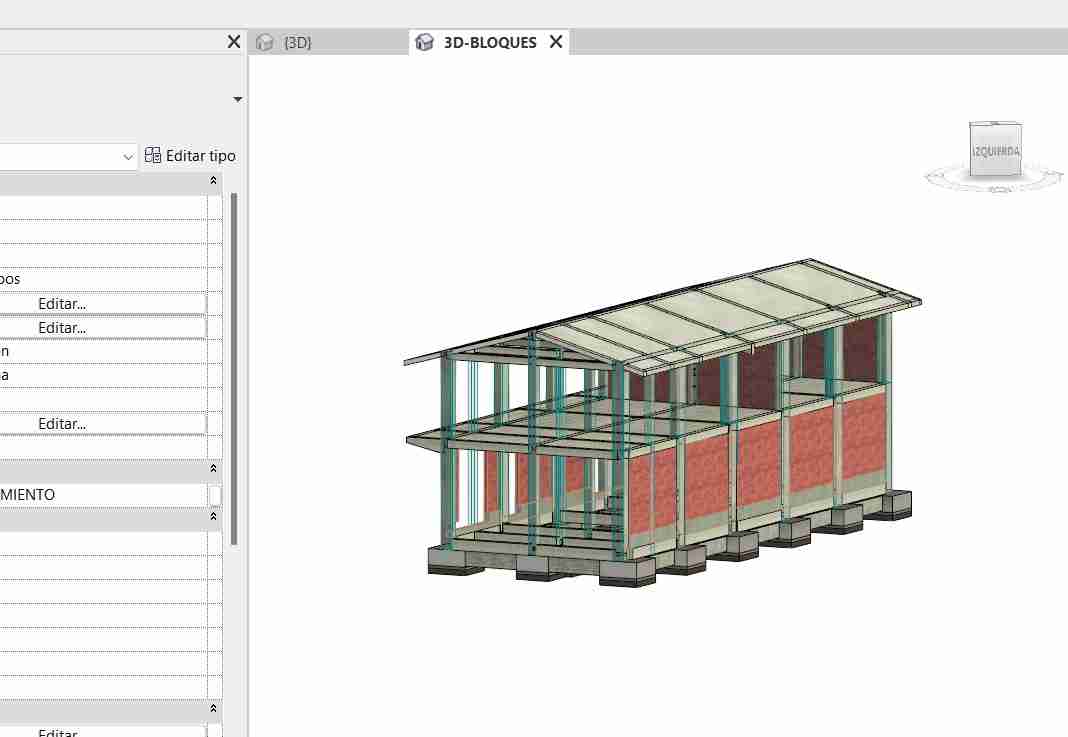
Task: Select a concrete footing at the building base
Action: click(628, 572)
